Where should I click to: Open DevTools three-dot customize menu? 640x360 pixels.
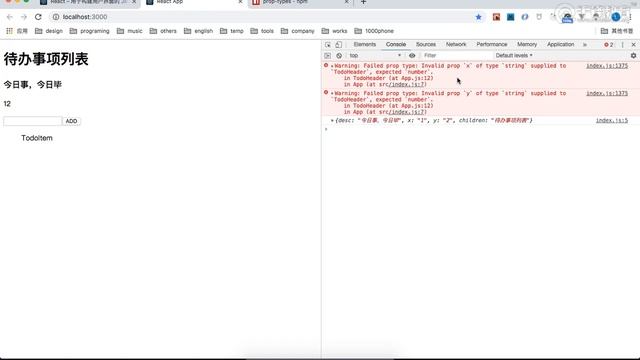pos(622,44)
